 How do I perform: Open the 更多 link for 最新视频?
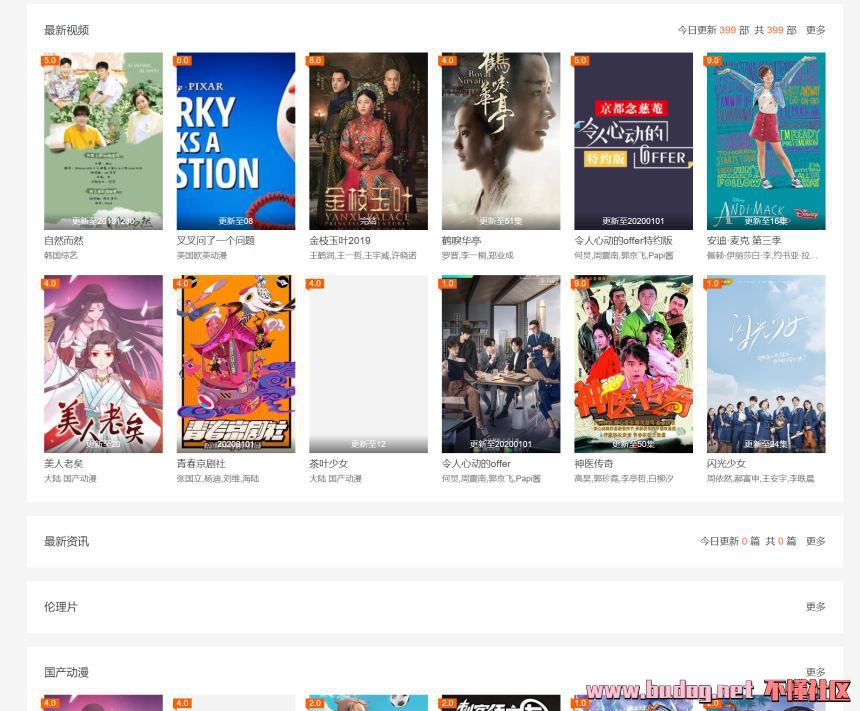816,31
